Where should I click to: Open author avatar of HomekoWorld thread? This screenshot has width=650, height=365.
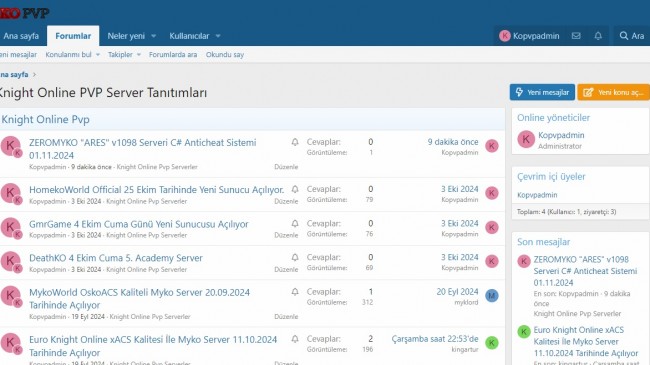click(10, 193)
